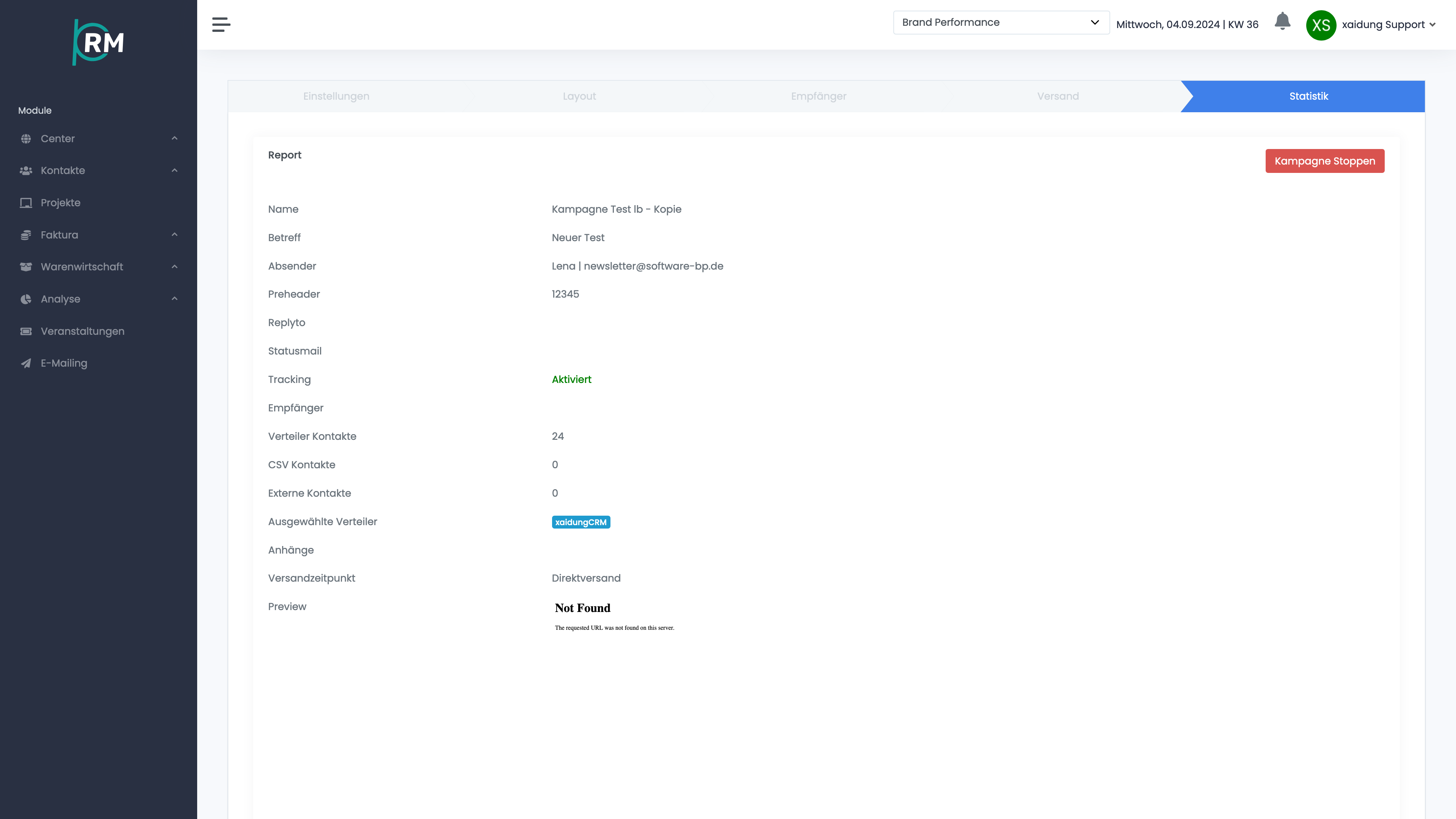Click sender newsletter@software-bp.de text
Screen dimensions: 1456x819
(x=653, y=266)
